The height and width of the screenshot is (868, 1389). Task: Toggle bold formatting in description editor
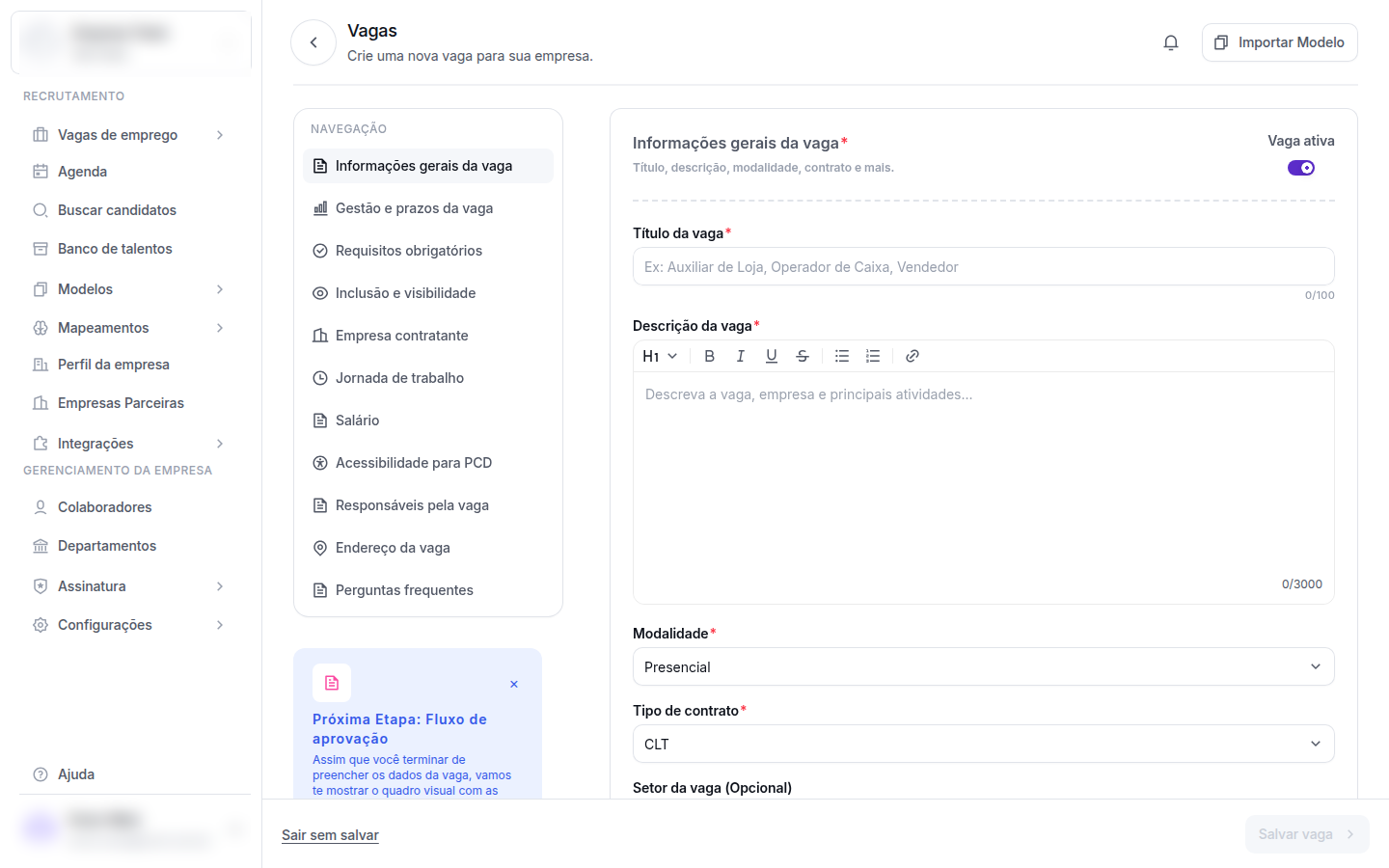[709, 356]
